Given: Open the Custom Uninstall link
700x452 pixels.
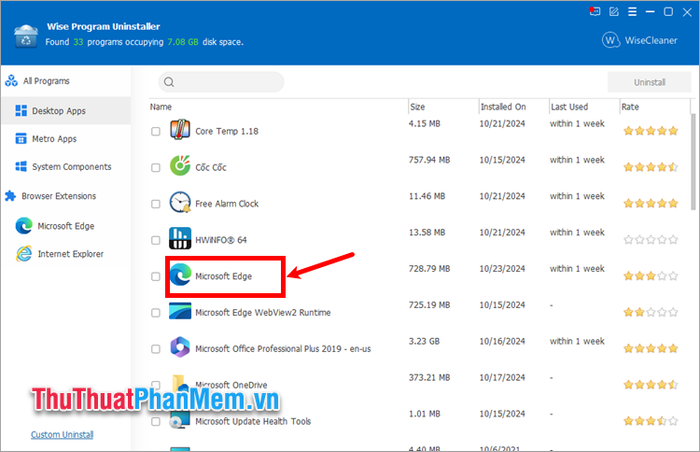Looking at the screenshot, I should (62, 435).
